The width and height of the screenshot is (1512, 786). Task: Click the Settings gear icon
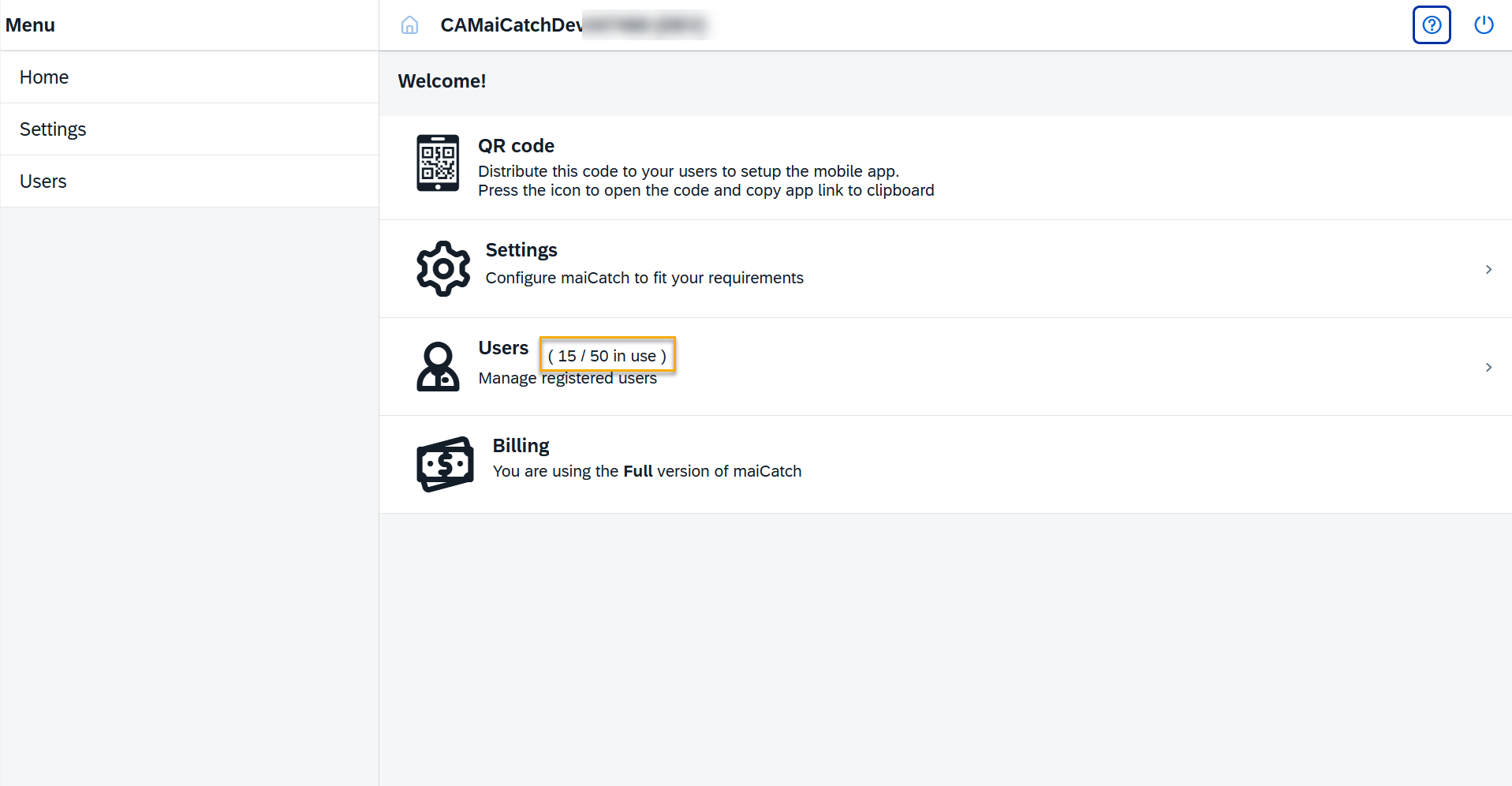pos(443,269)
